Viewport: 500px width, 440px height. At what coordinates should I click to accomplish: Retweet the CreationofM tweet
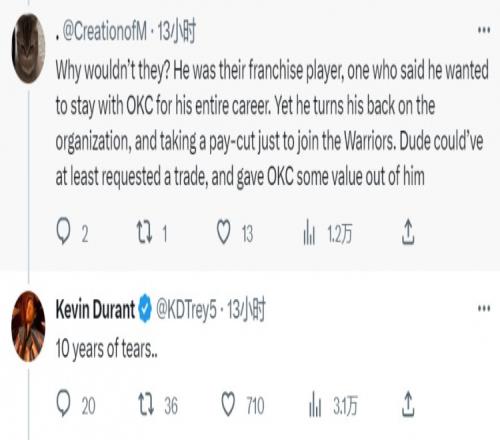[144, 232]
